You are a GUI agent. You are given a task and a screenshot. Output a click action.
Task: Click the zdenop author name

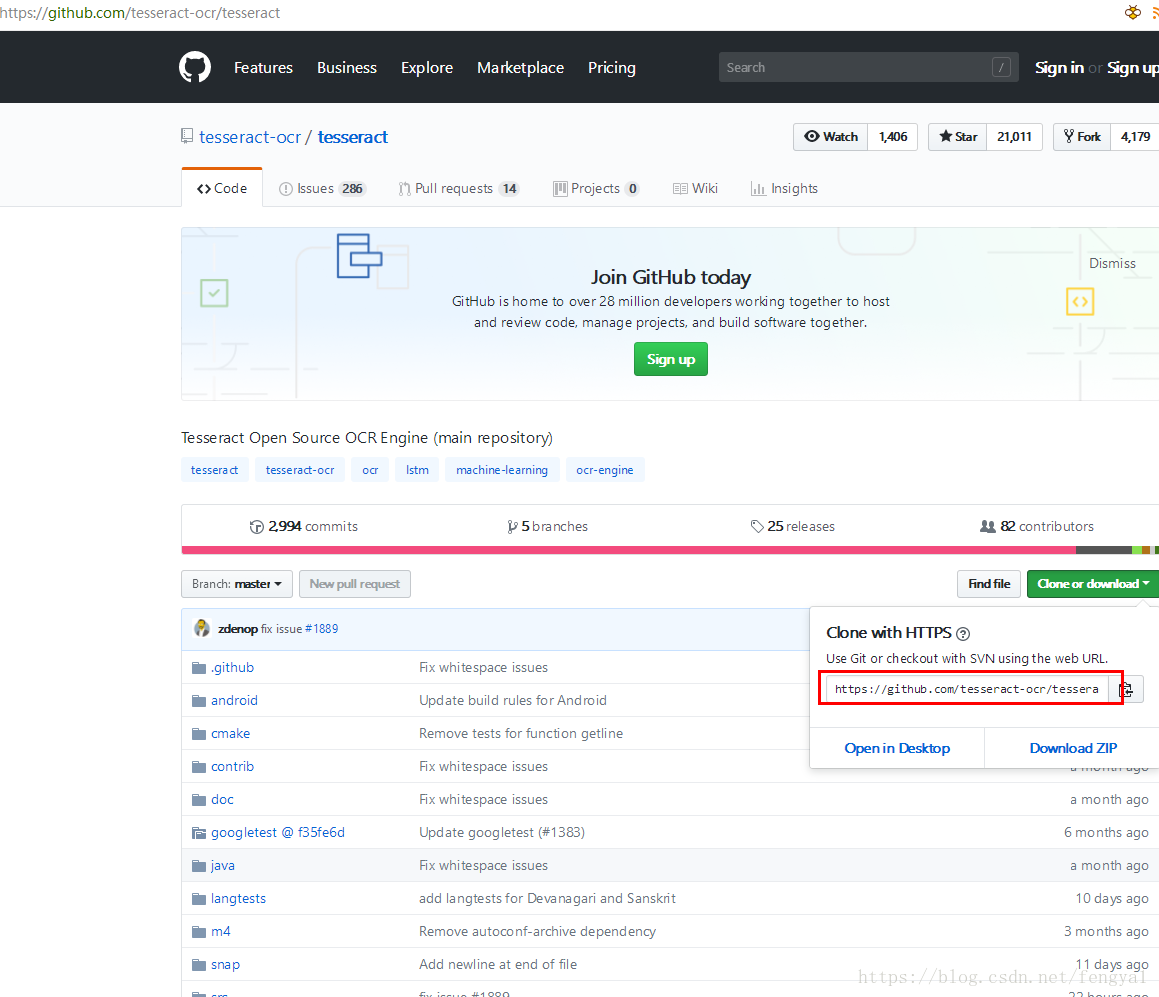(x=238, y=629)
